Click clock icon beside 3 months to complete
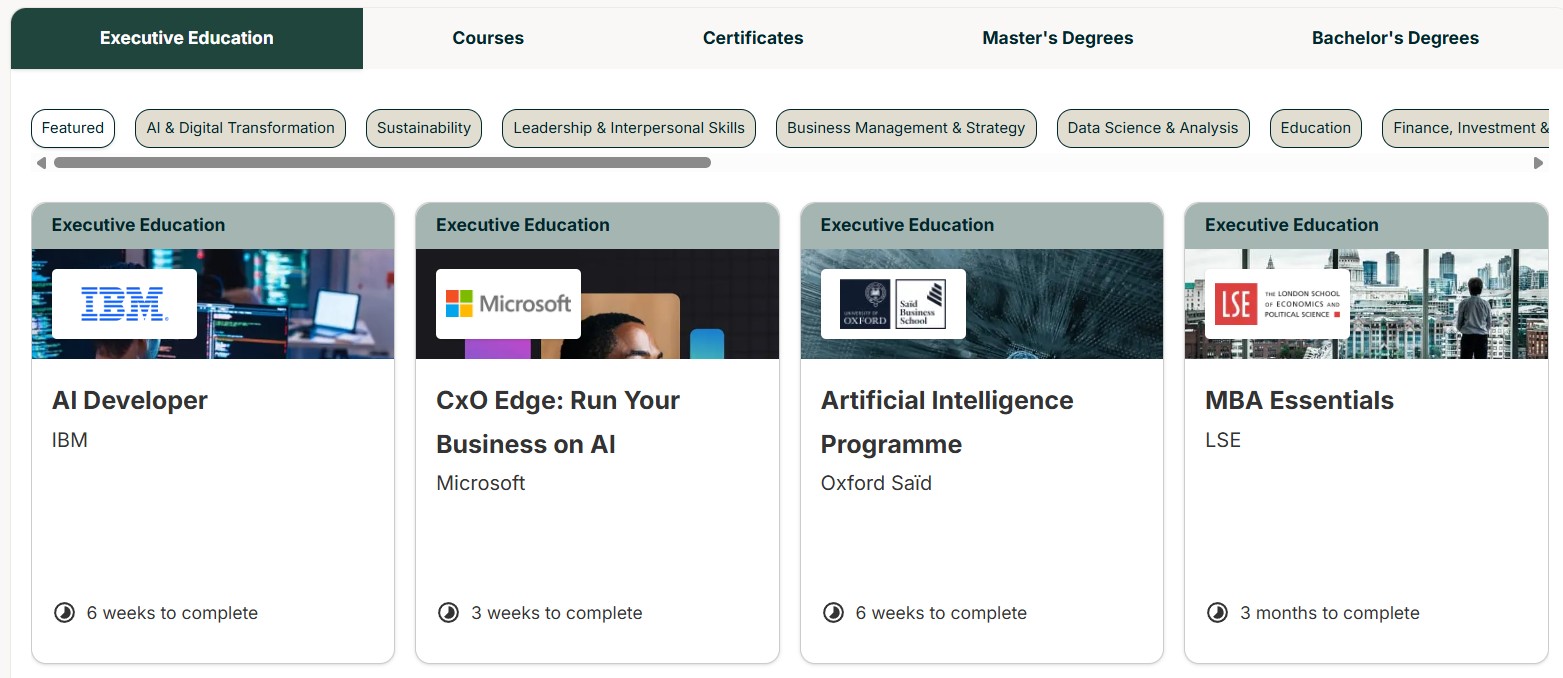This screenshot has width=1563, height=678. (1217, 613)
